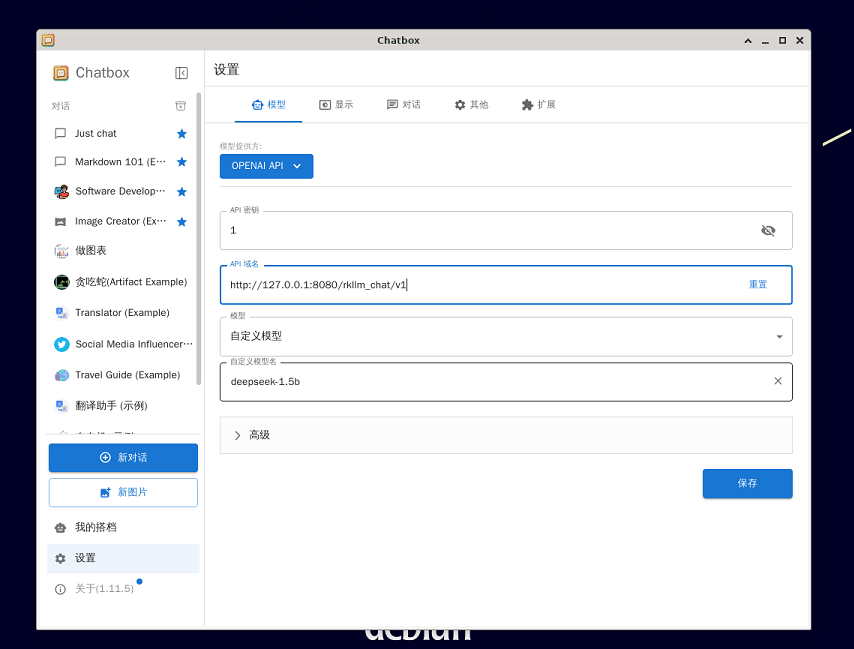Click 保存 to save settings
This screenshot has width=854, height=649.
(747, 483)
